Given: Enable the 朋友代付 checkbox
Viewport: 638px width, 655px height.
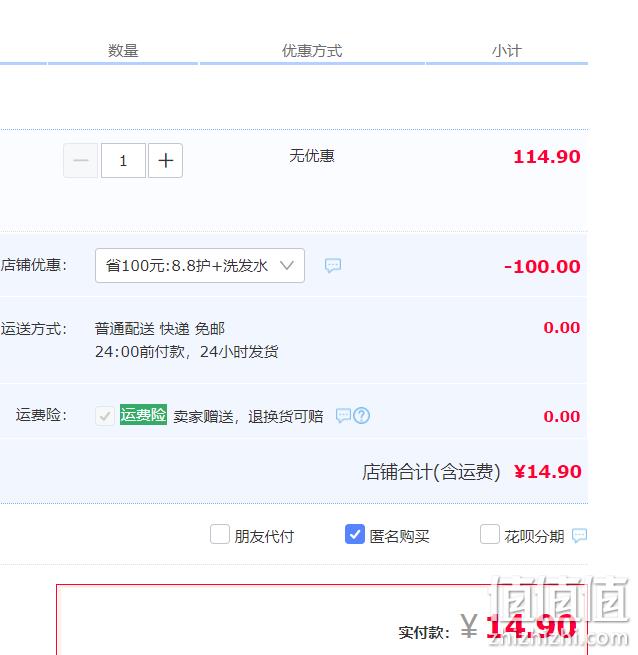Looking at the screenshot, I should coord(220,534).
